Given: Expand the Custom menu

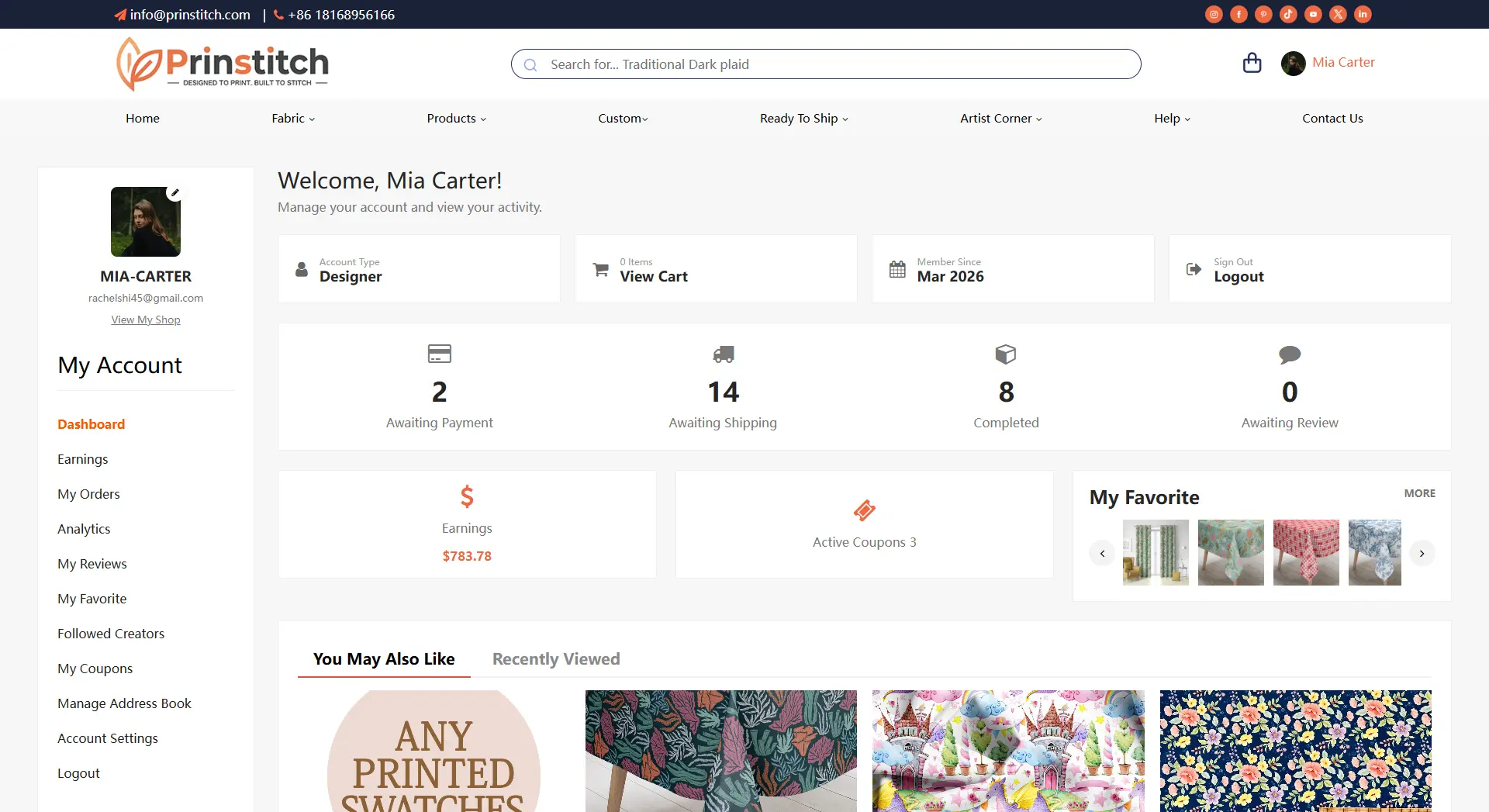Looking at the screenshot, I should click(623, 118).
